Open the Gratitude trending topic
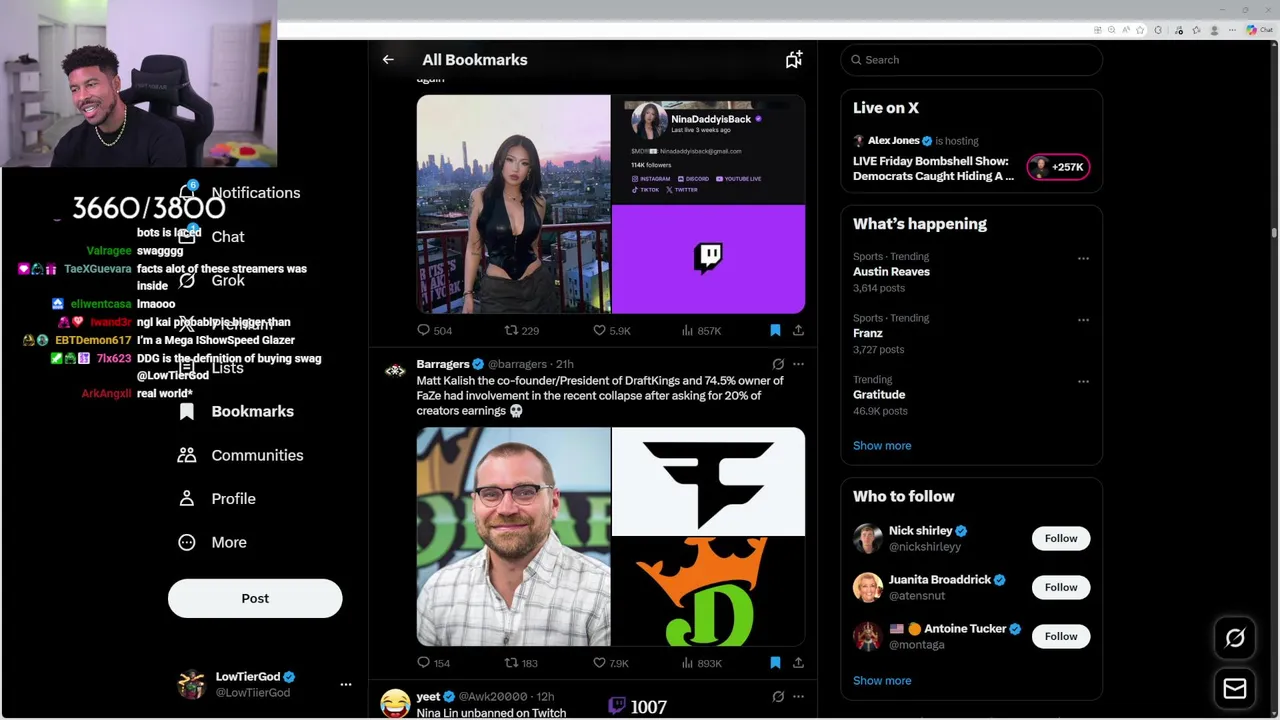Viewport: 1280px width, 720px height. [879, 395]
